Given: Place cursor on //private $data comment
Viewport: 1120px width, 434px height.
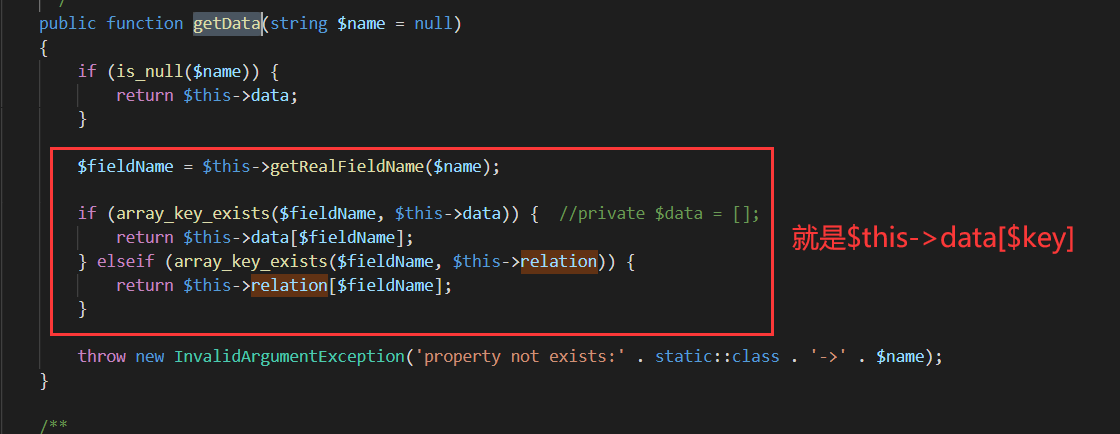Looking at the screenshot, I should 659,214.
